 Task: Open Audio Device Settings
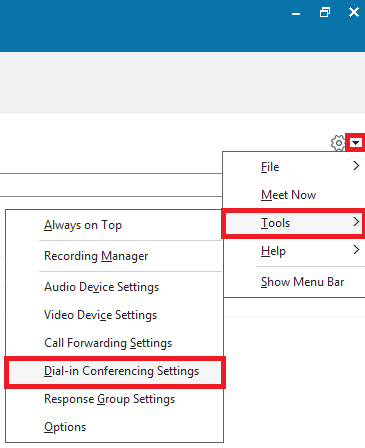114,287
